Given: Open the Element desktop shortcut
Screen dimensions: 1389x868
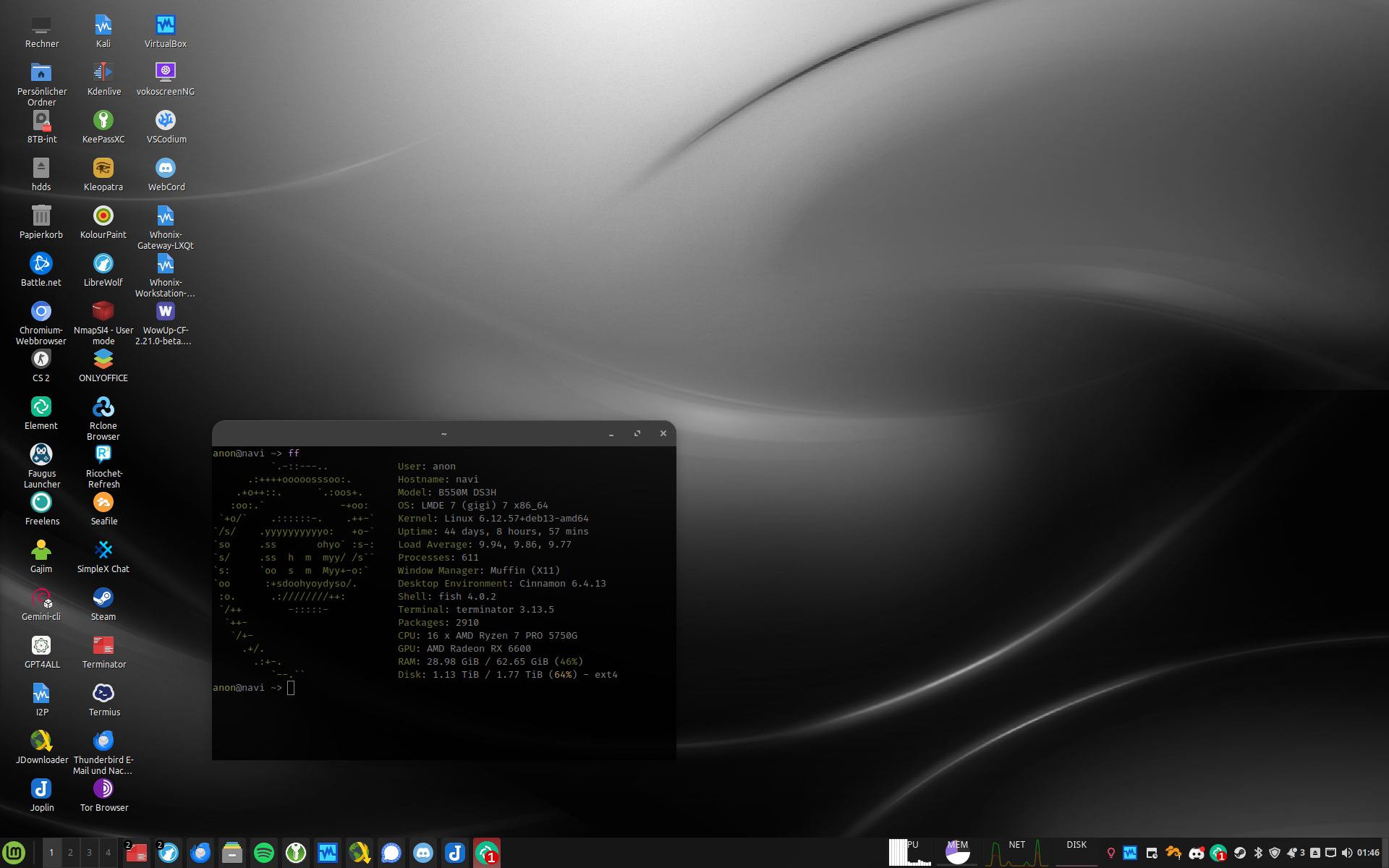Looking at the screenshot, I should click(41, 407).
